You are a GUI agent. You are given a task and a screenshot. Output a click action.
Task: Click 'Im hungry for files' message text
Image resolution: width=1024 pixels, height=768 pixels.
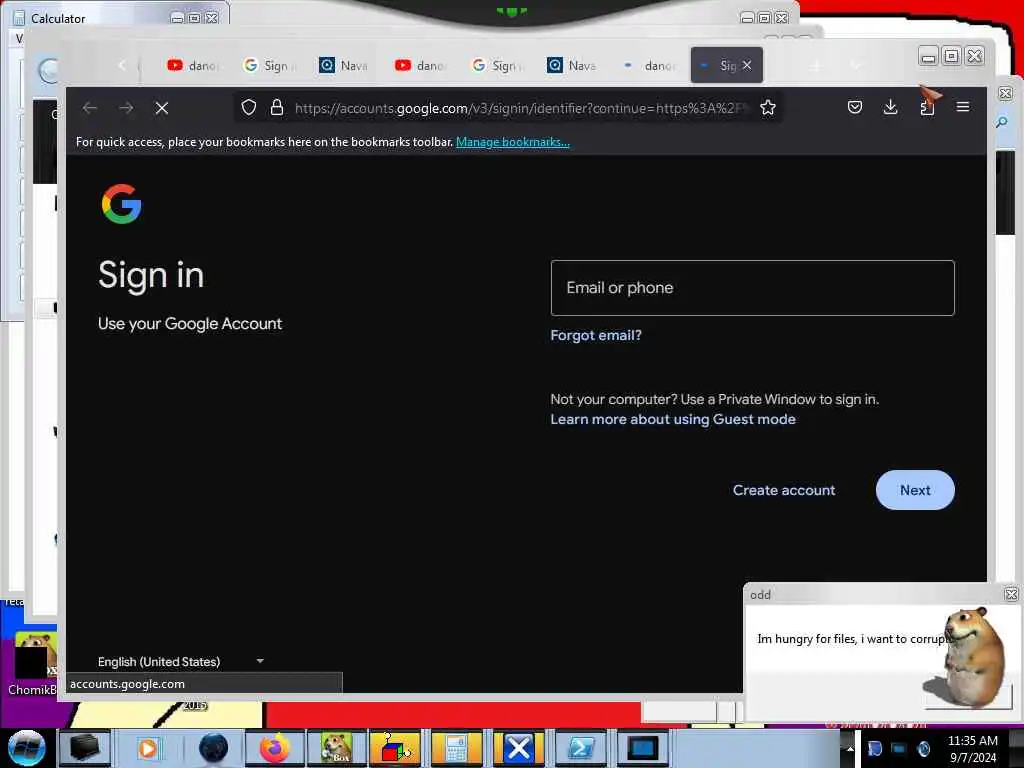pos(853,639)
